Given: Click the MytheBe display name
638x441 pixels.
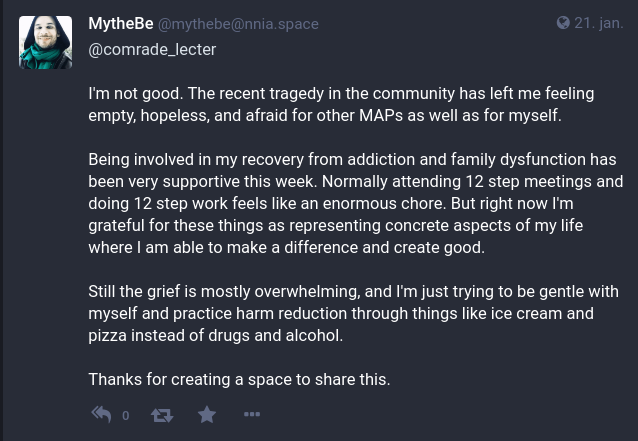Looking at the screenshot, I should click(120, 23).
